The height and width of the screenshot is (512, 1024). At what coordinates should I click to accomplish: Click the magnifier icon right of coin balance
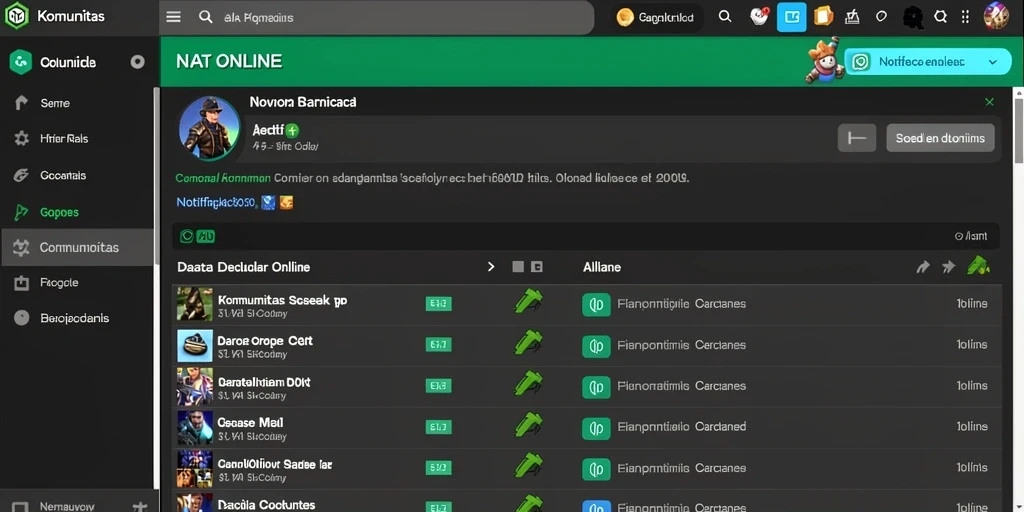point(725,17)
